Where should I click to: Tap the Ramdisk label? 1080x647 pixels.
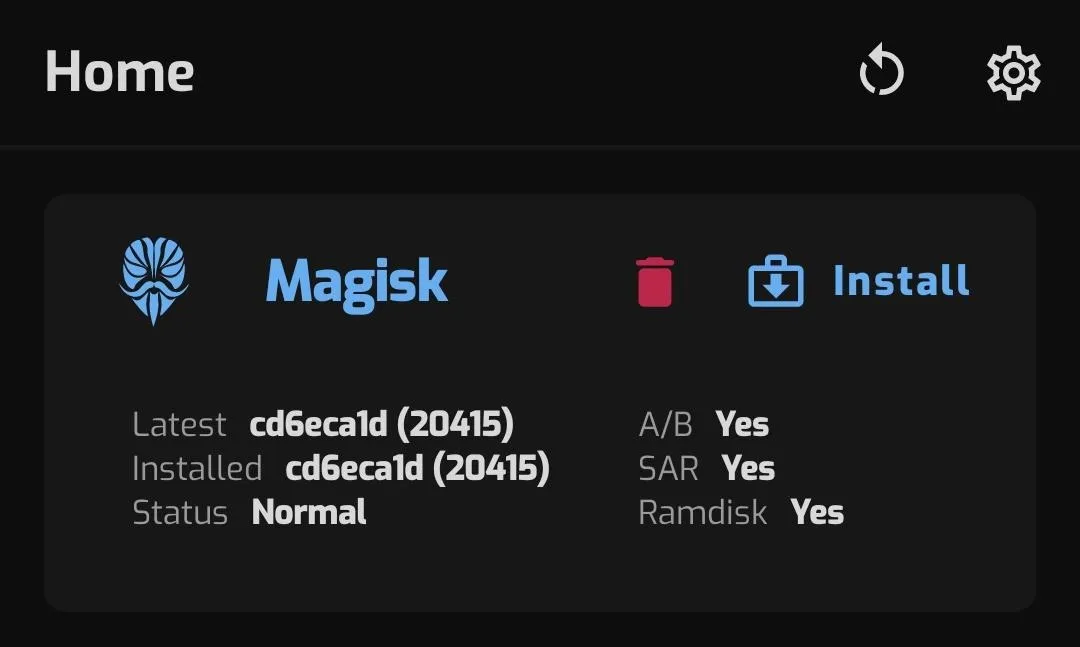[703, 513]
